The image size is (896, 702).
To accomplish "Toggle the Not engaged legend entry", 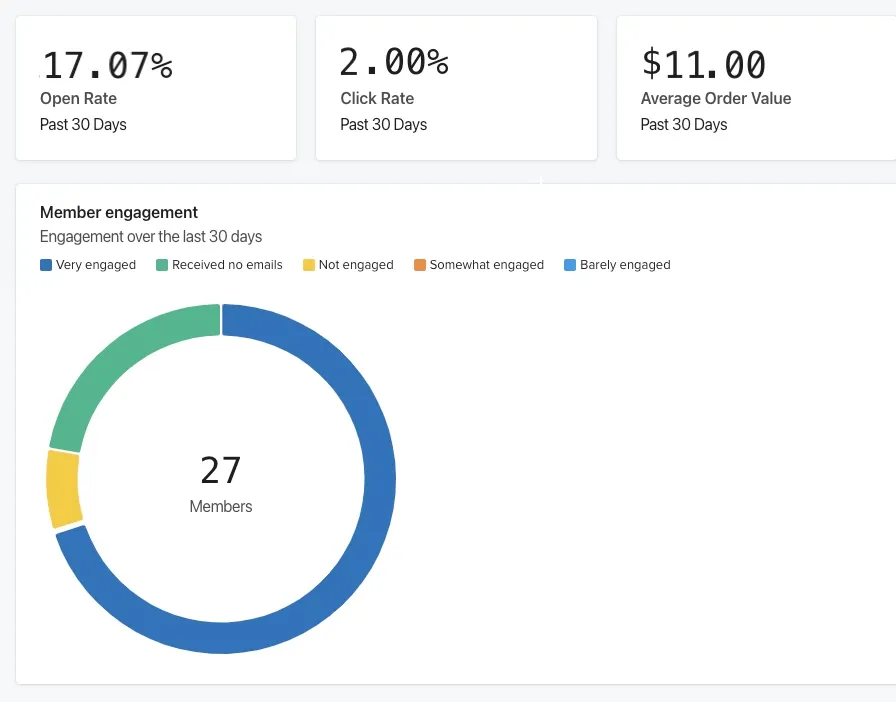I will 348,264.
